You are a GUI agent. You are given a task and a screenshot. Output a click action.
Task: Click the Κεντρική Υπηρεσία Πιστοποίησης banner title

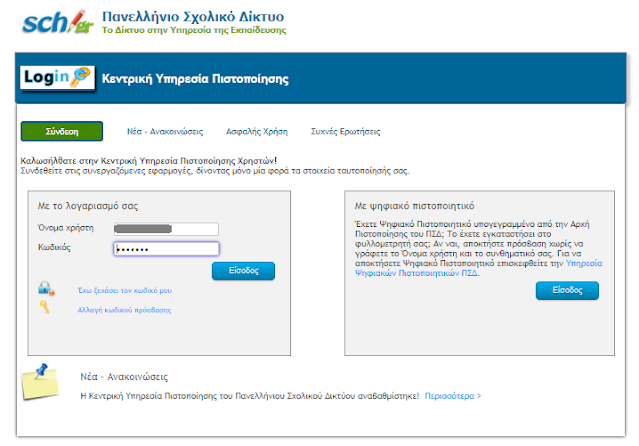(195, 78)
